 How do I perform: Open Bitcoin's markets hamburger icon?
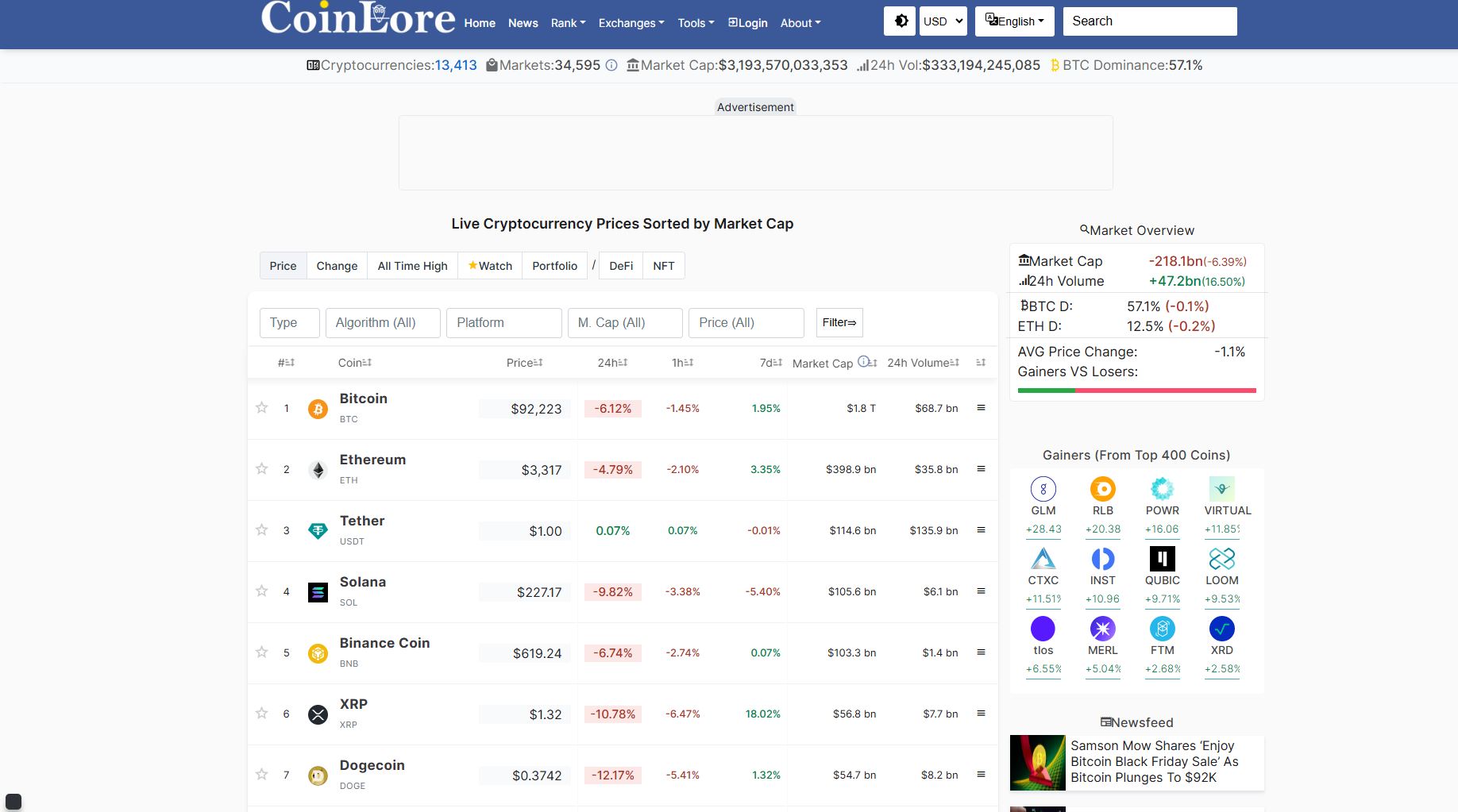(x=981, y=408)
